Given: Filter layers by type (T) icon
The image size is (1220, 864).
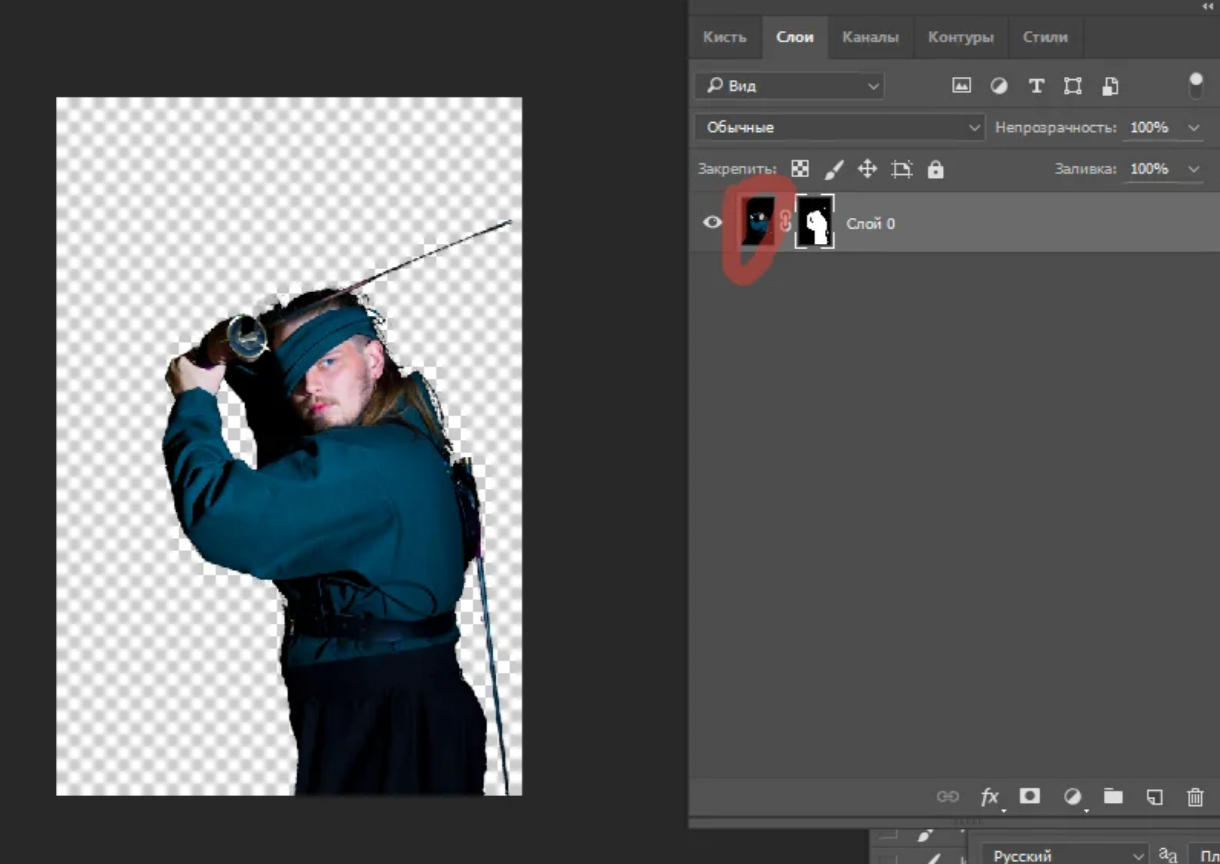Looking at the screenshot, I should [x=1036, y=86].
